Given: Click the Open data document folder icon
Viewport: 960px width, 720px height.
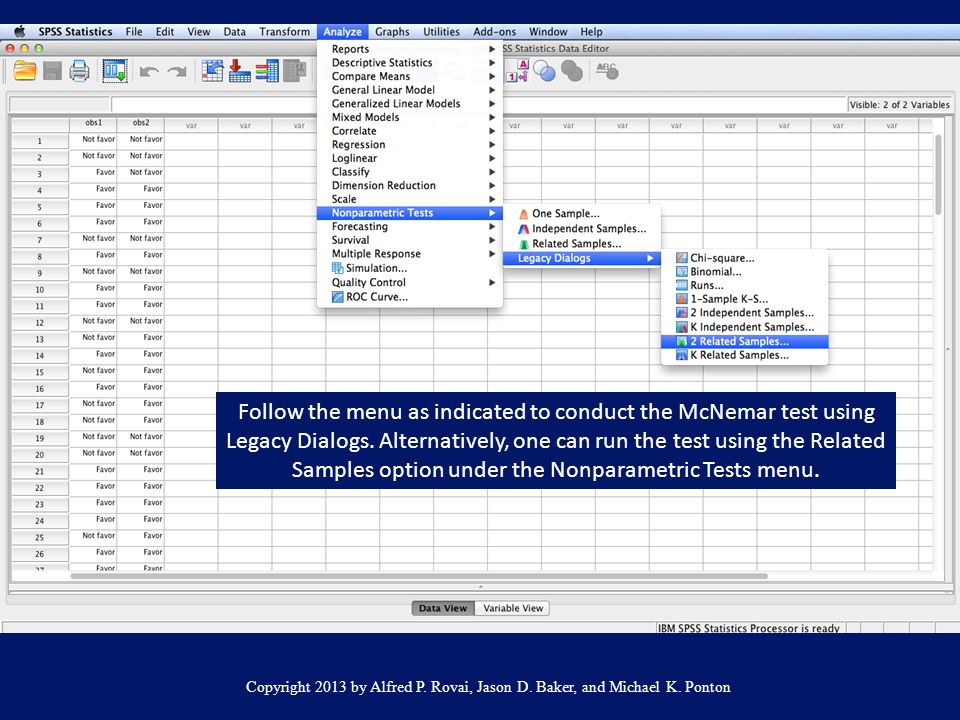Looking at the screenshot, I should coord(25,72).
